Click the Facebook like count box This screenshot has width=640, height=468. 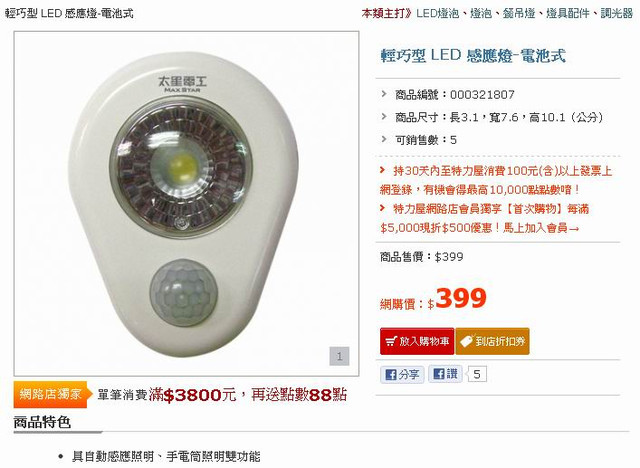477,374
